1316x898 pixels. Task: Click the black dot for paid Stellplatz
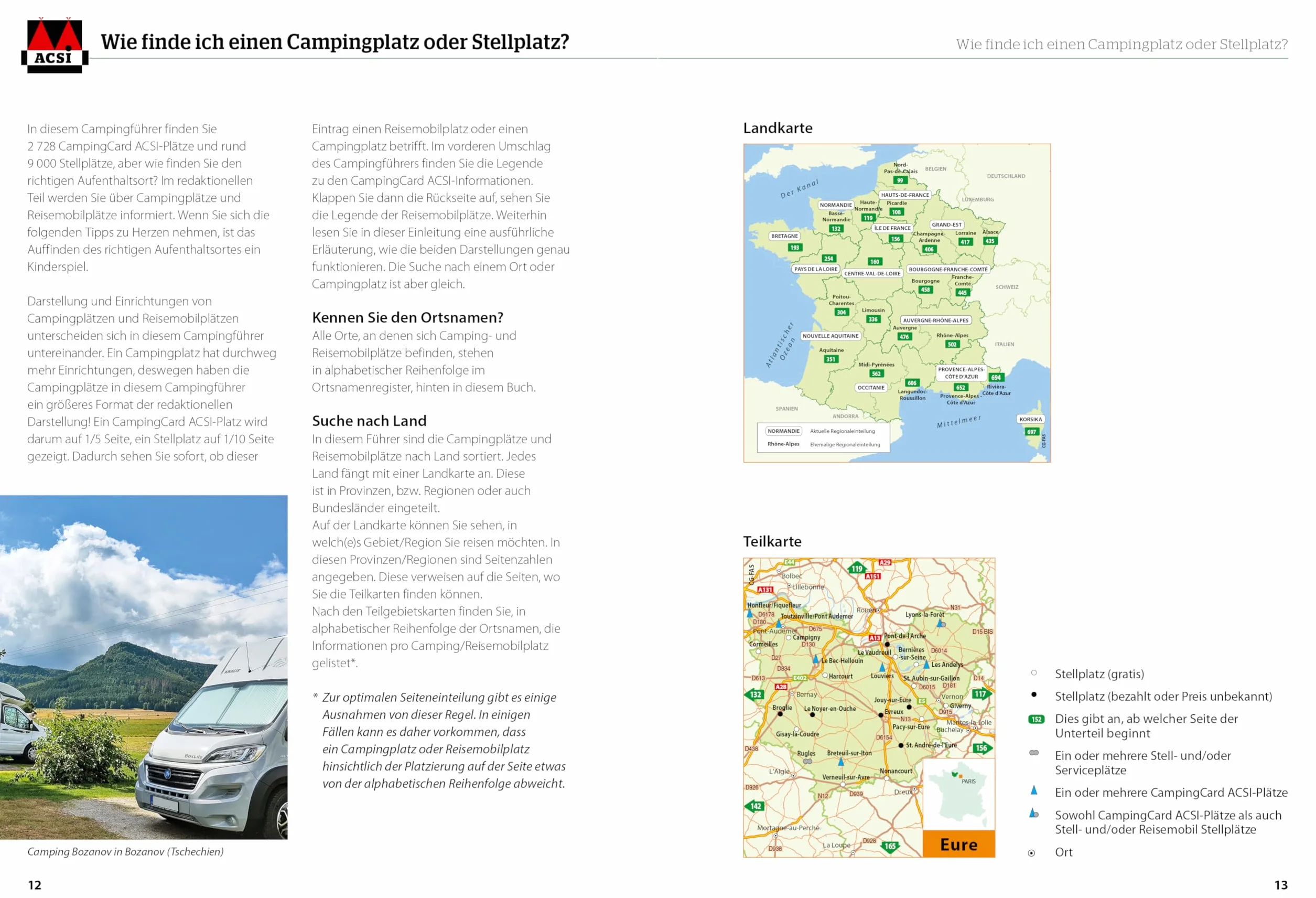[x=1034, y=694]
